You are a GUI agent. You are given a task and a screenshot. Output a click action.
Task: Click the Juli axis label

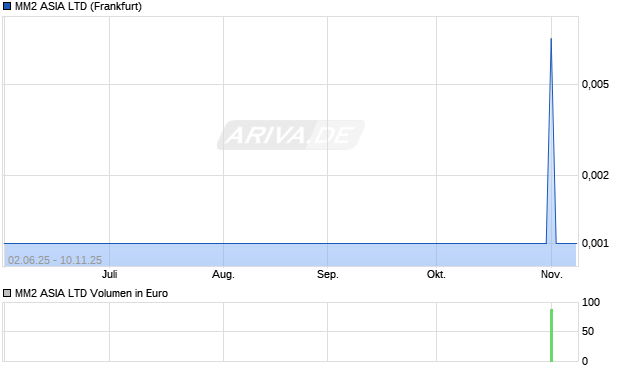tap(110, 274)
